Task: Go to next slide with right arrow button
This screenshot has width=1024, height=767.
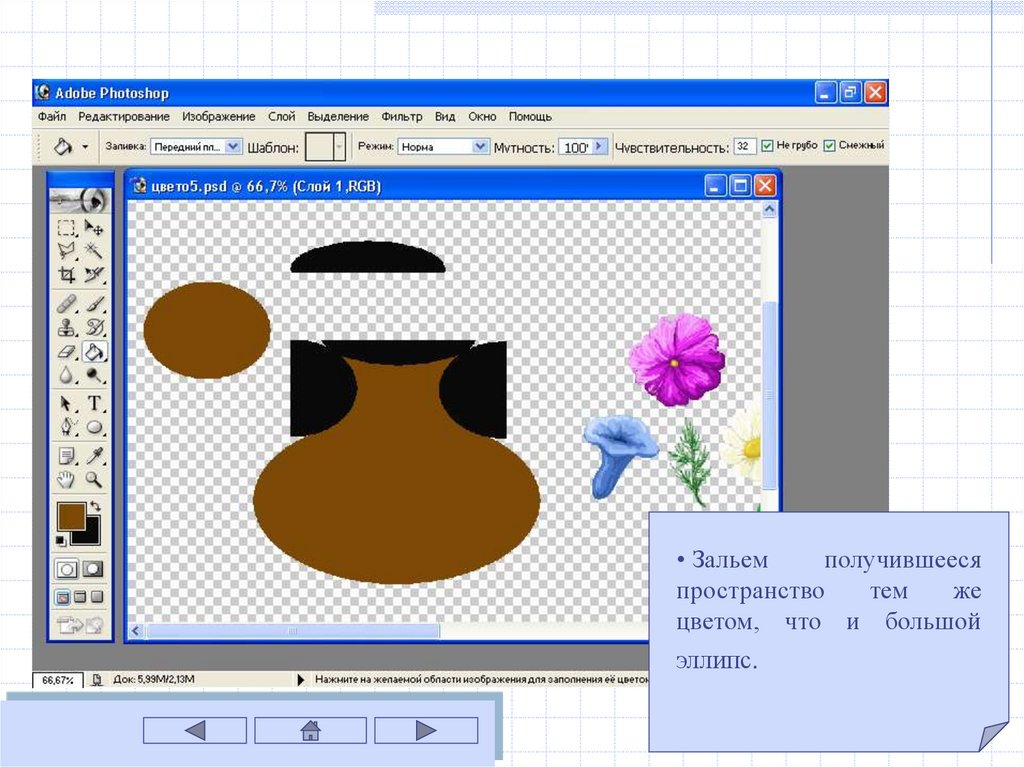Action: coord(426,731)
